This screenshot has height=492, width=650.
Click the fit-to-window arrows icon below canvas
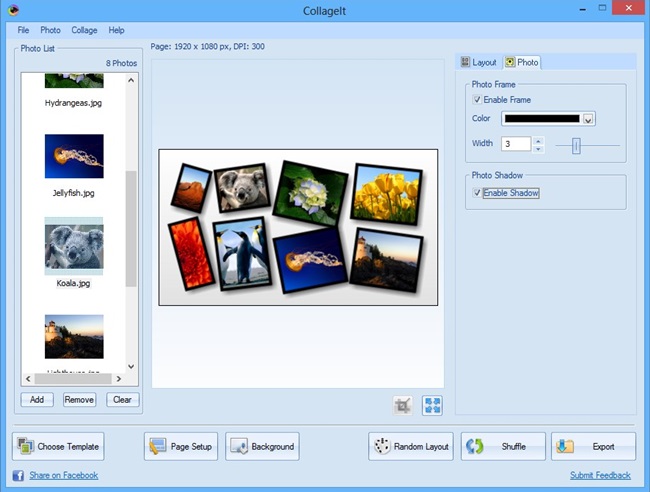pos(432,405)
